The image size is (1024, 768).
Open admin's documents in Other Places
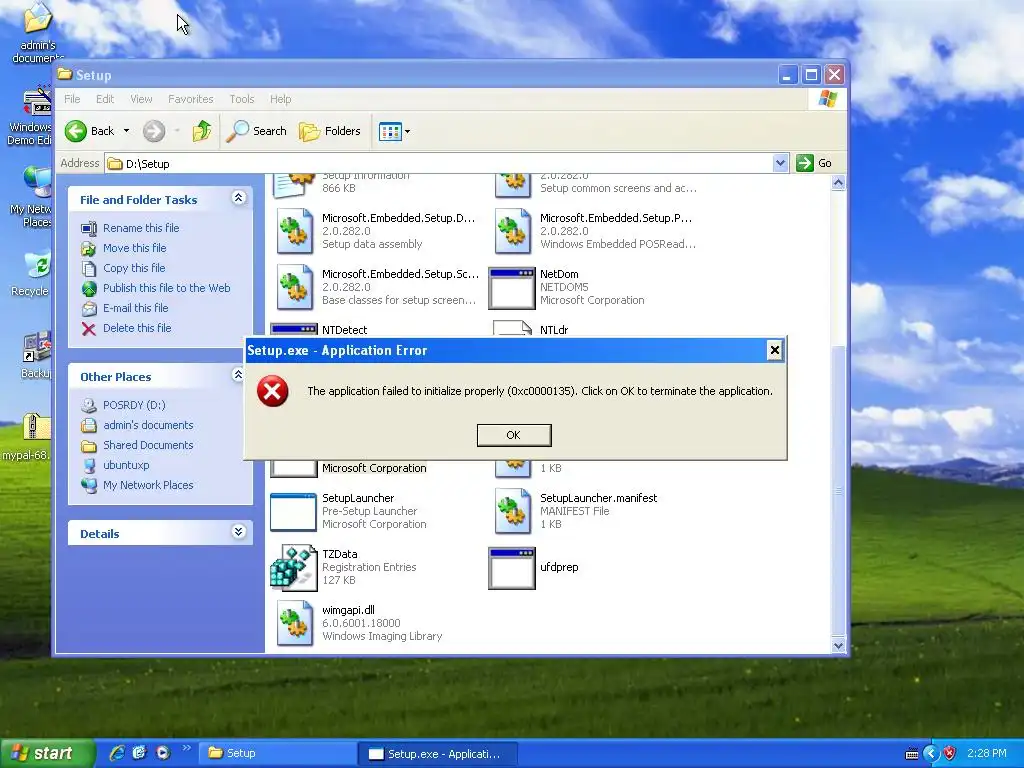(148, 425)
